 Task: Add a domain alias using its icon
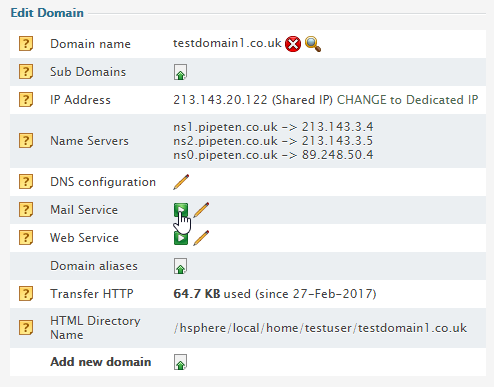[180, 266]
